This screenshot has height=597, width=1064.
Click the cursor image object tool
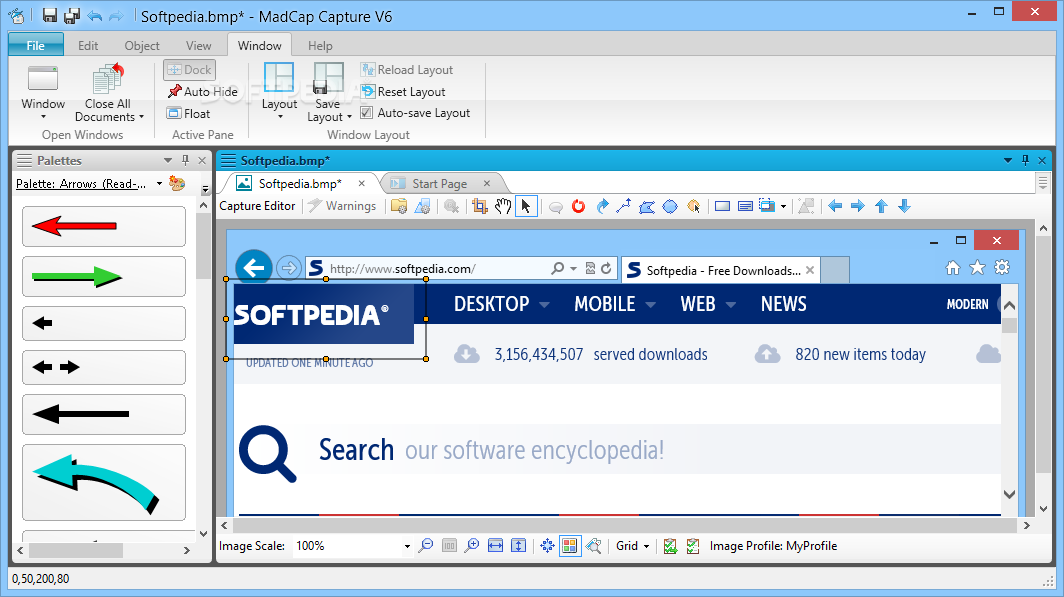pos(694,206)
